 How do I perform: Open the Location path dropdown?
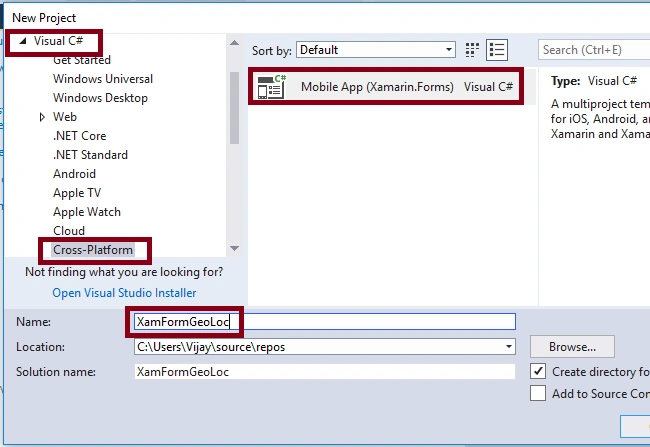tap(509, 347)
